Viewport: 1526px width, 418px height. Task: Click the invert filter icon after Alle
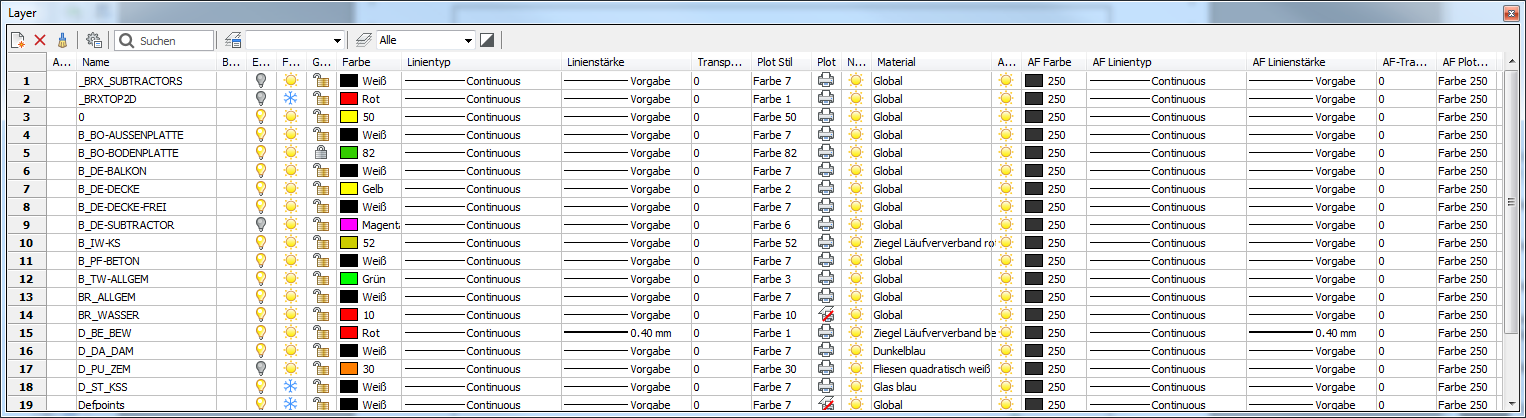click(487, 40)
